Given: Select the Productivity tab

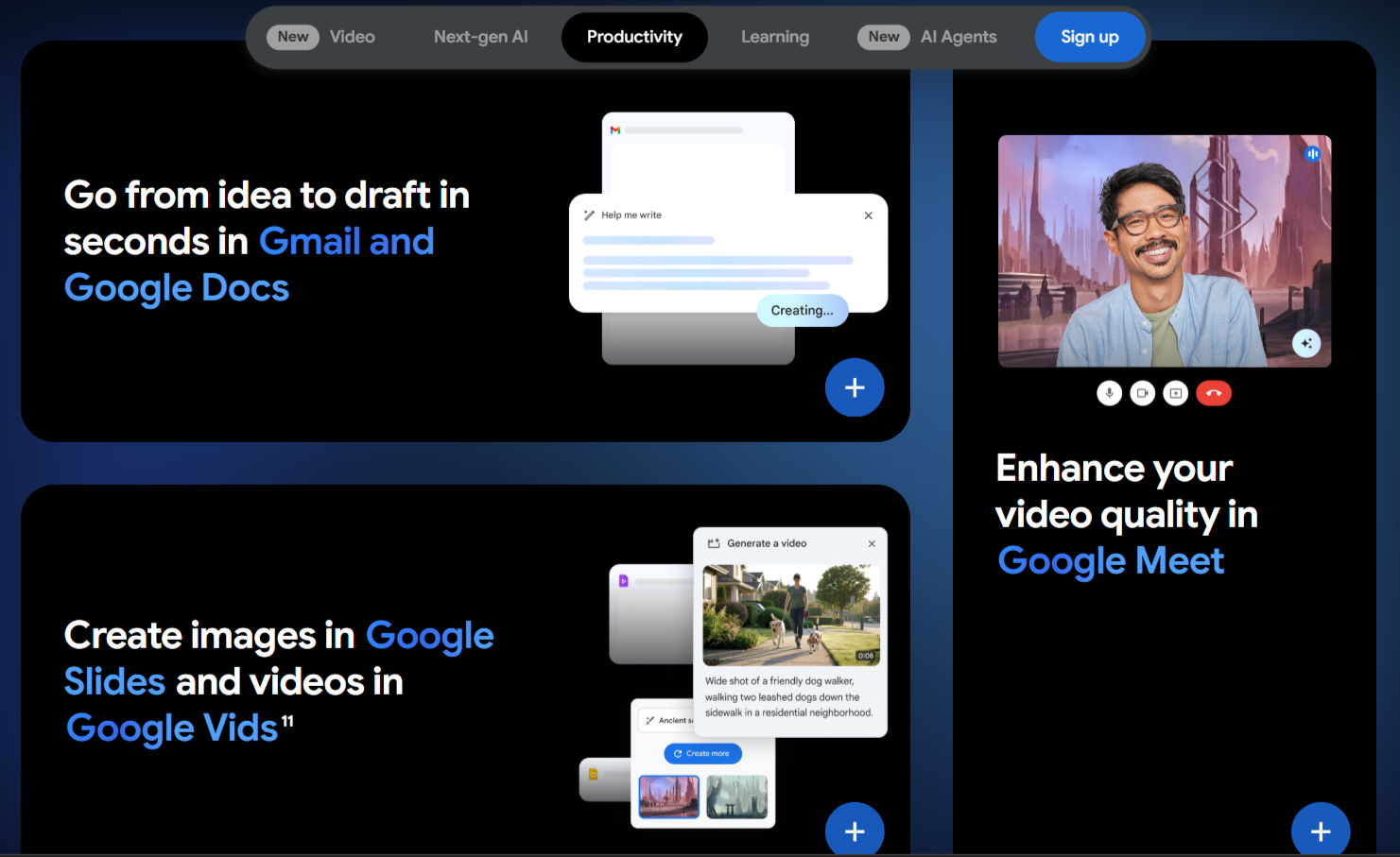Looking at the screenshot, I should pyautogui.click(x=634, y=37).
